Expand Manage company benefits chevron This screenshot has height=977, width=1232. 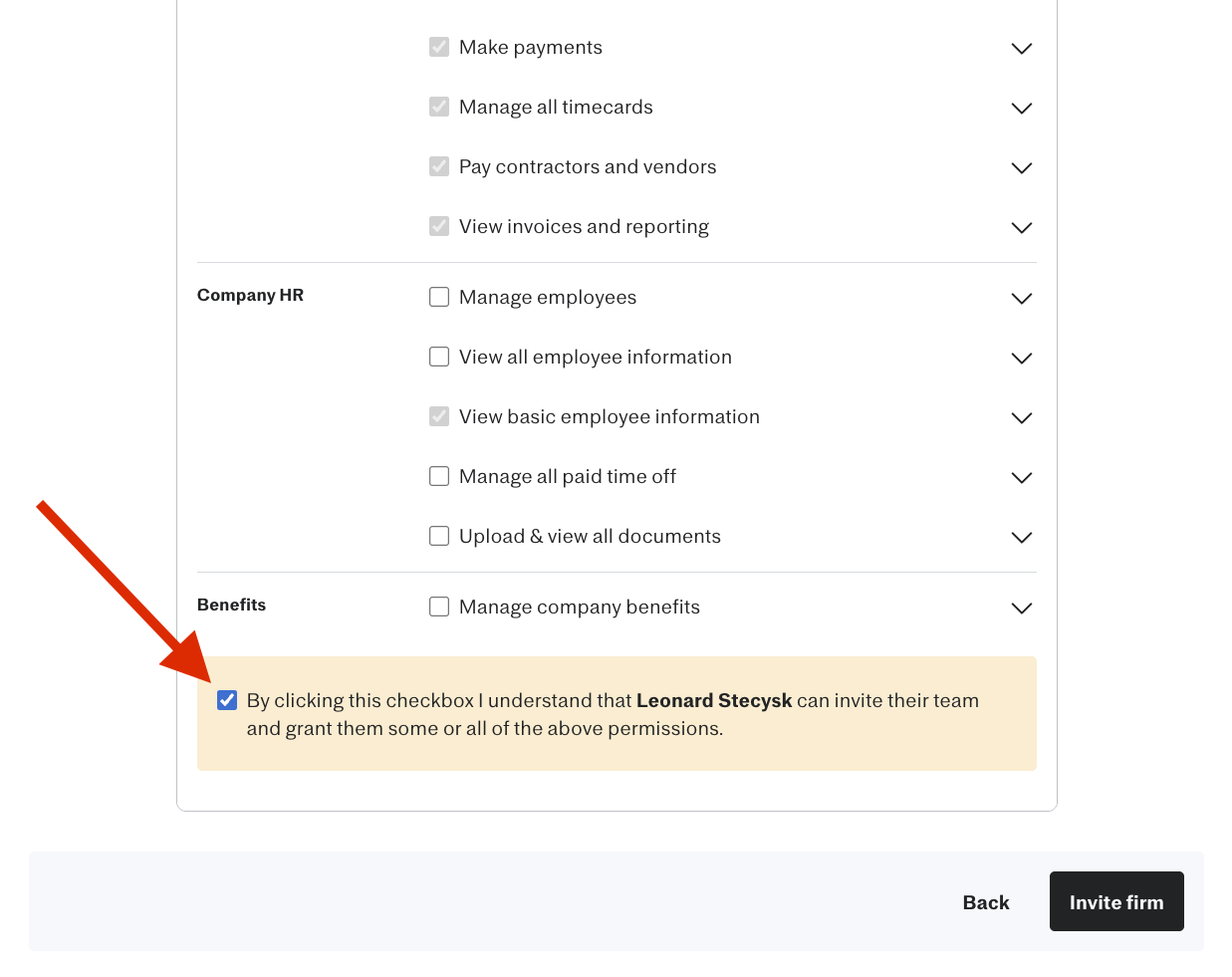click(x=1021, y=608)
